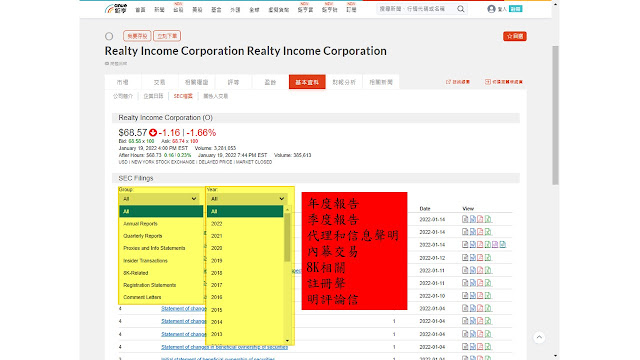Open gray document icon in 2022-01-10 row
Viewport: 640px width, 360px height.
click(465, 295)
